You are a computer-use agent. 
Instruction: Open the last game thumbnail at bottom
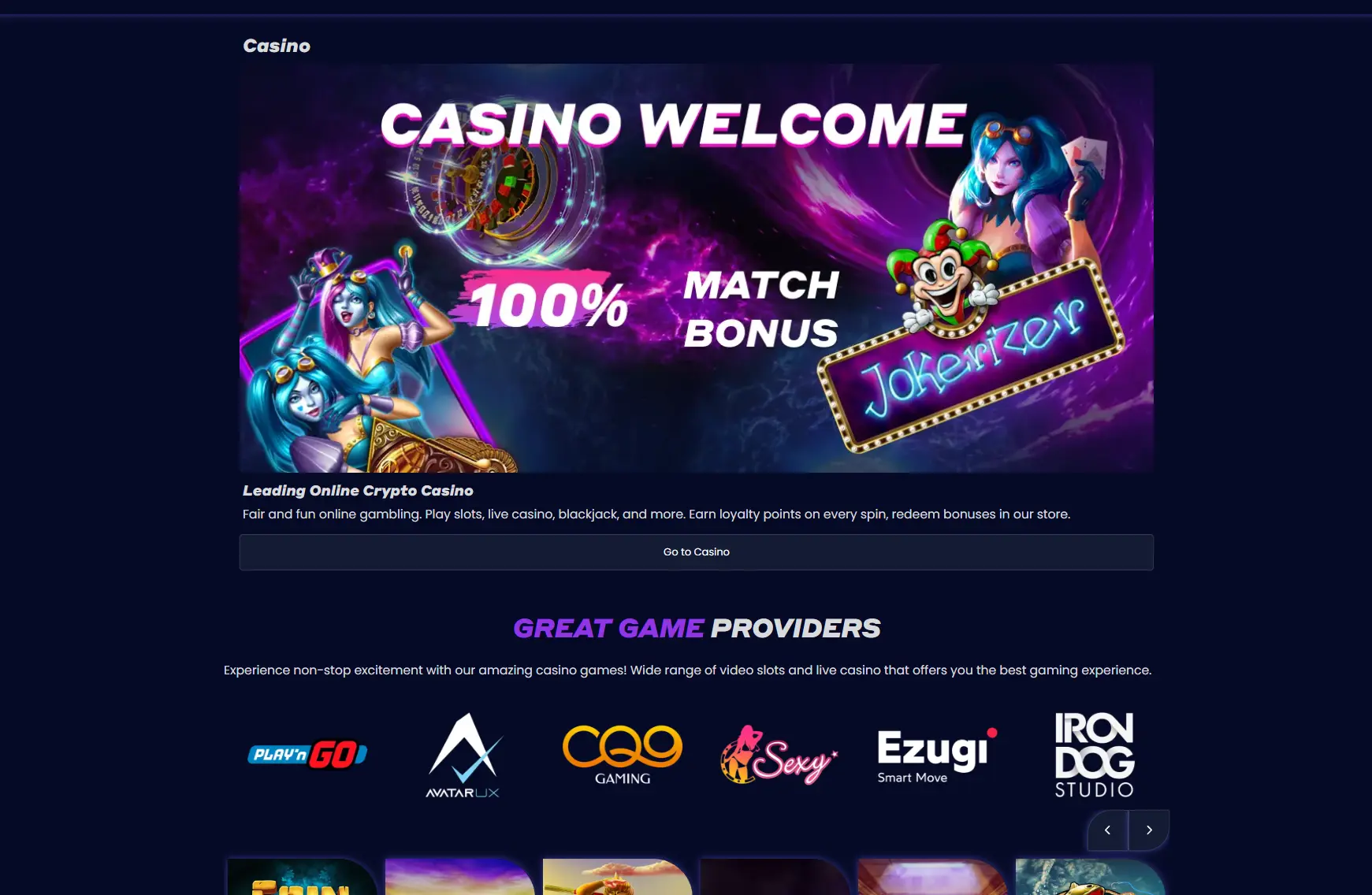point(1090,877)
